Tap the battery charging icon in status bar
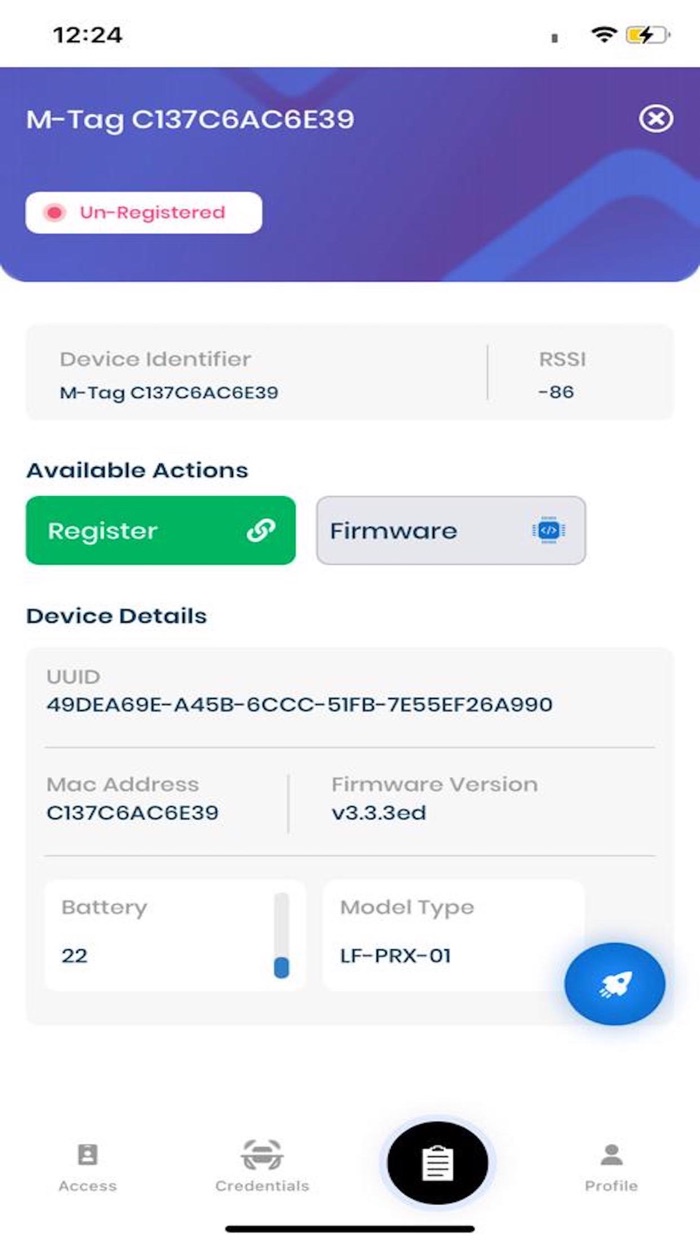 [x=646, y=35]
